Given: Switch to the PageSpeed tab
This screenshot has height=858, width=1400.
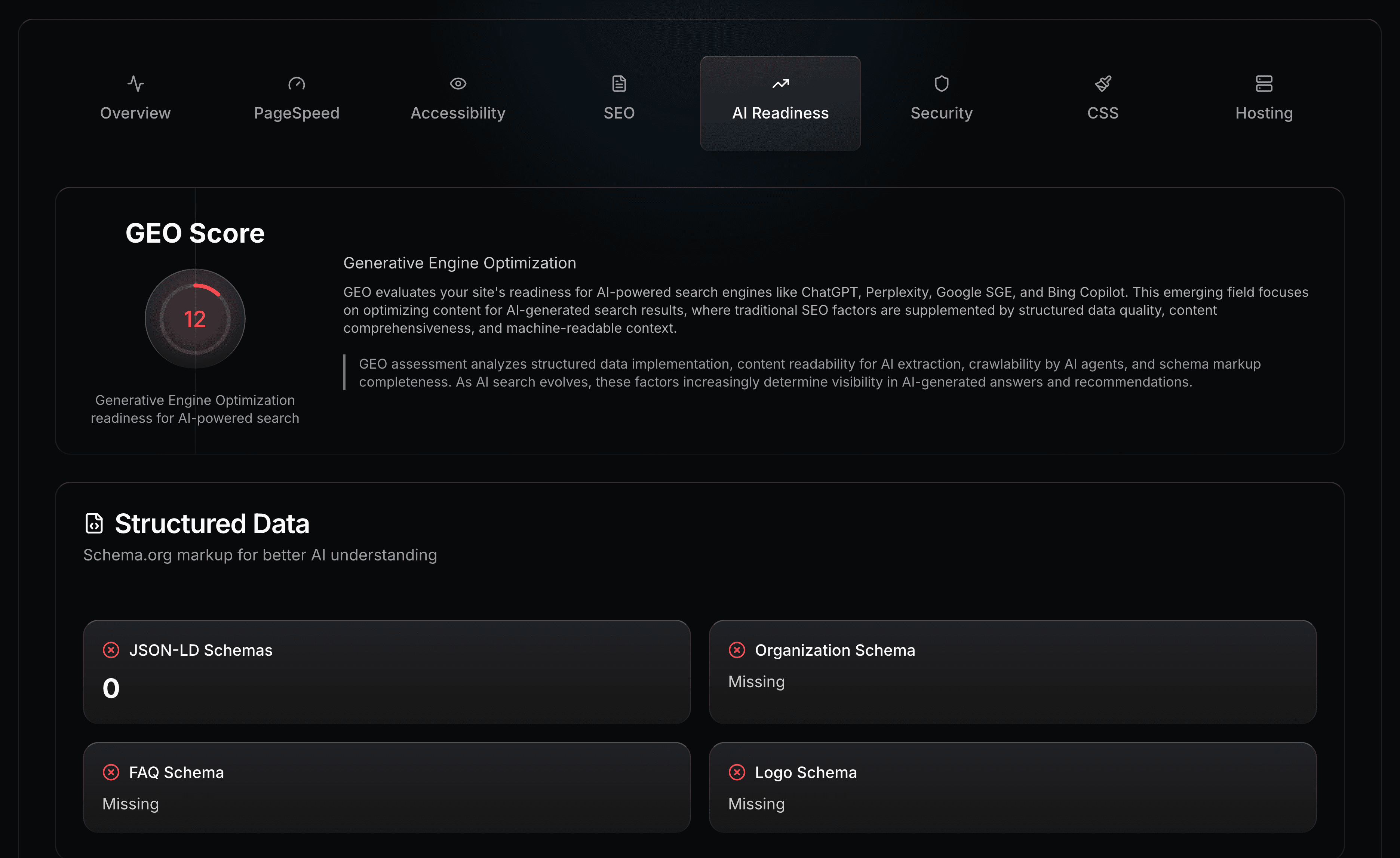Looking at the screenshot, I should 297,103.
